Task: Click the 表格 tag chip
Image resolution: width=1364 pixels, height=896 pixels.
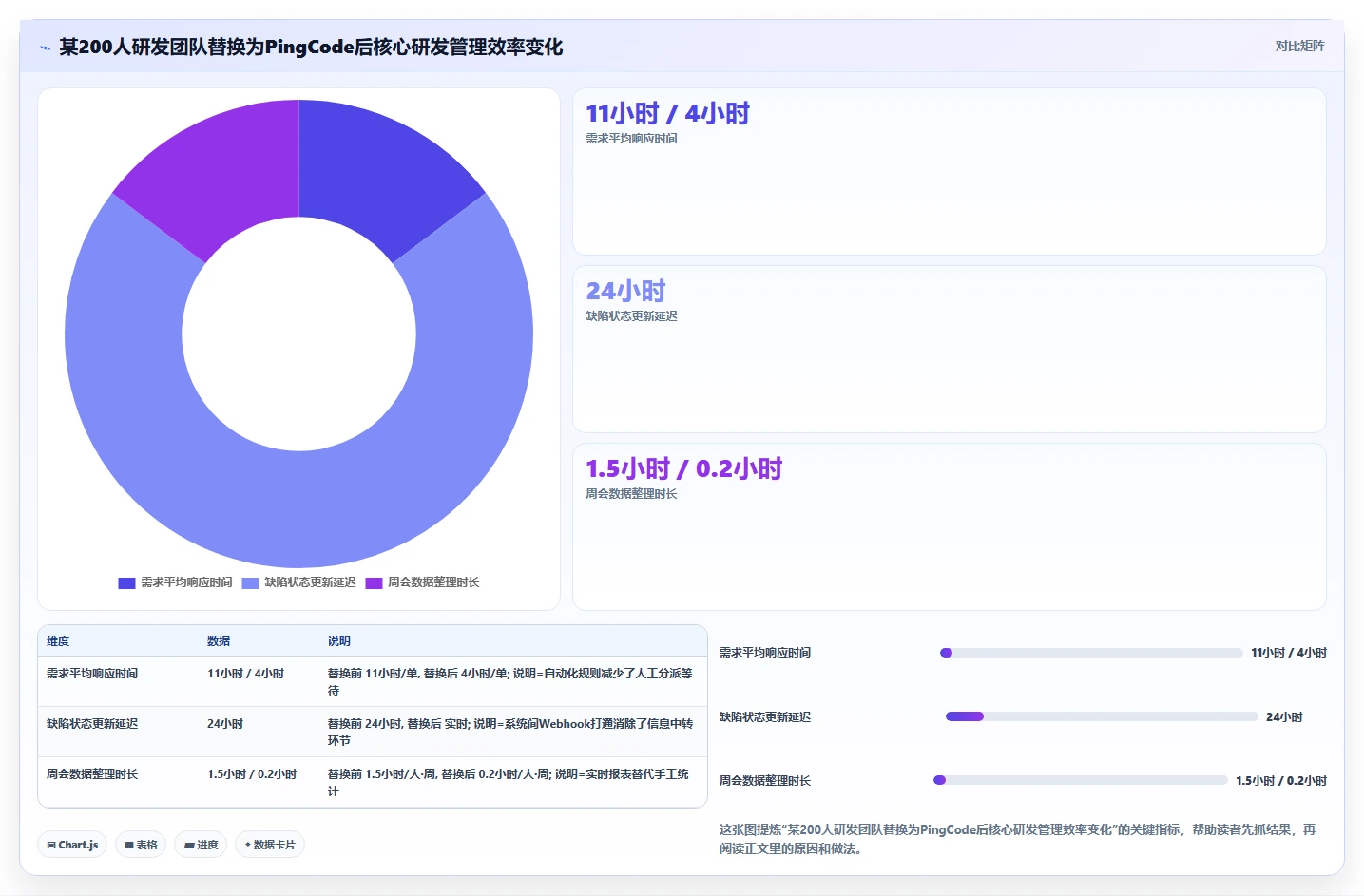Action: [x=142, y=845]
